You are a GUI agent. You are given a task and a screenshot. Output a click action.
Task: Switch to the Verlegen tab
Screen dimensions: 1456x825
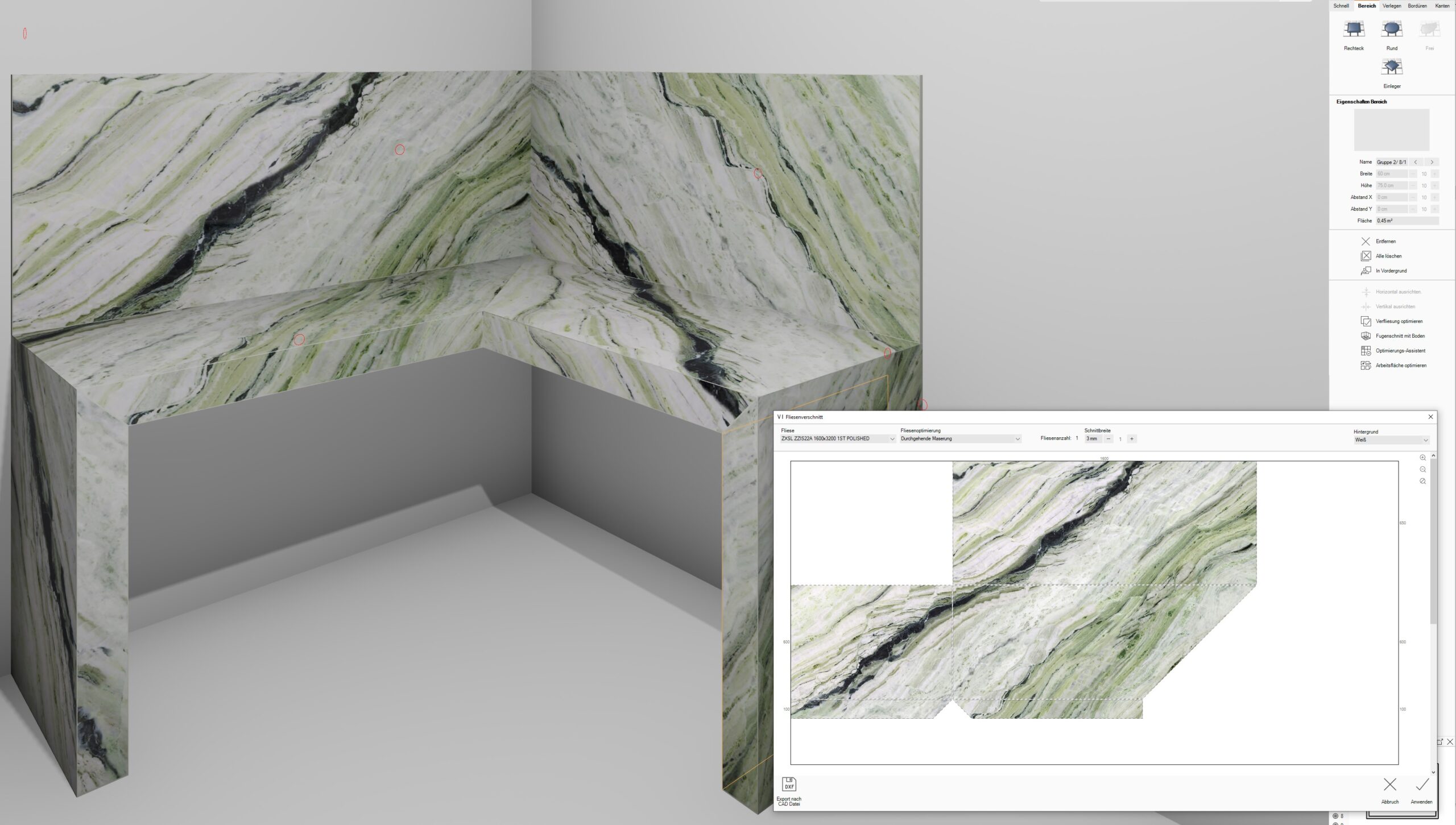1392,6
